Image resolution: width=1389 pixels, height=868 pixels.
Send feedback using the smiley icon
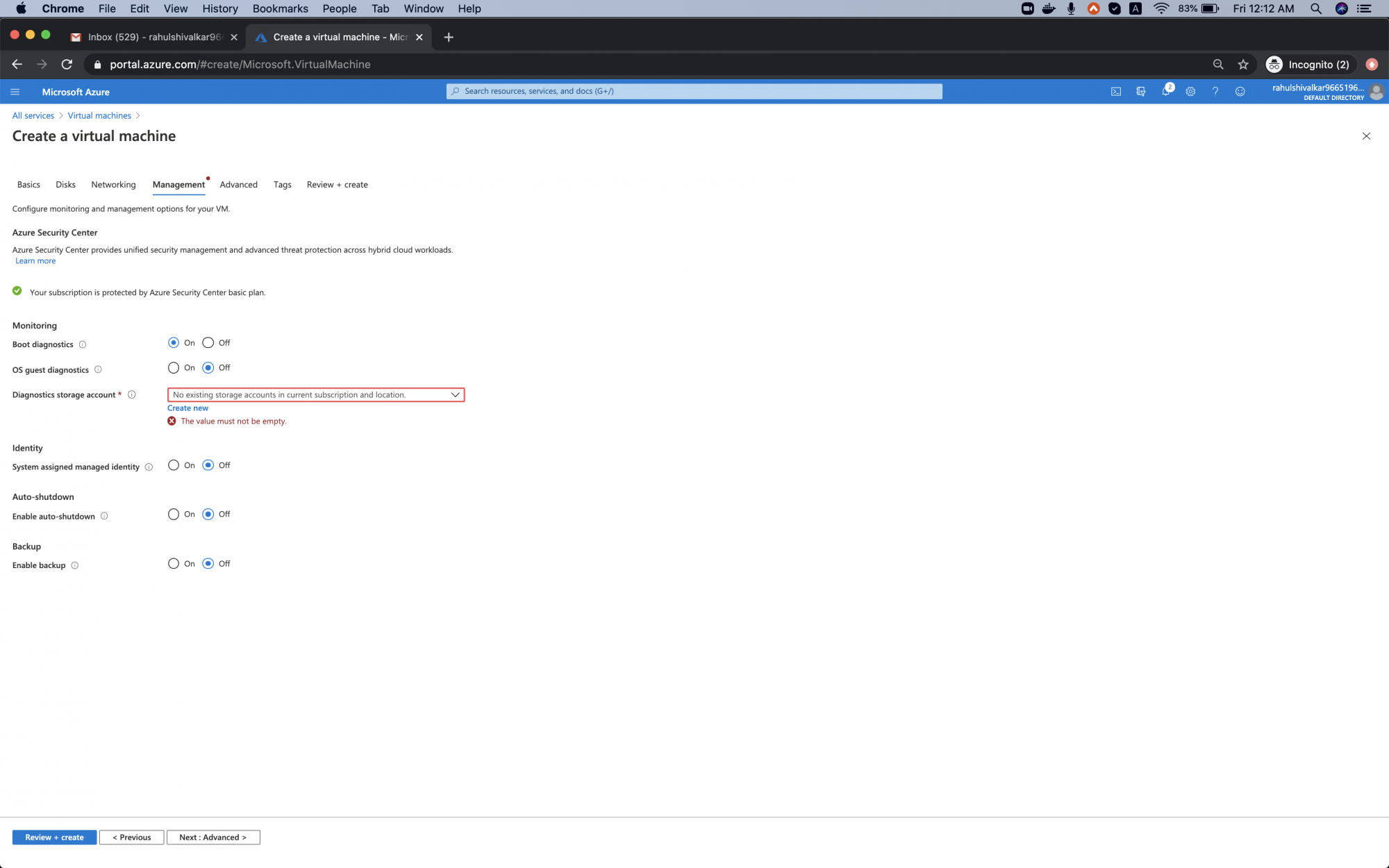click(x=1241, y=91)
